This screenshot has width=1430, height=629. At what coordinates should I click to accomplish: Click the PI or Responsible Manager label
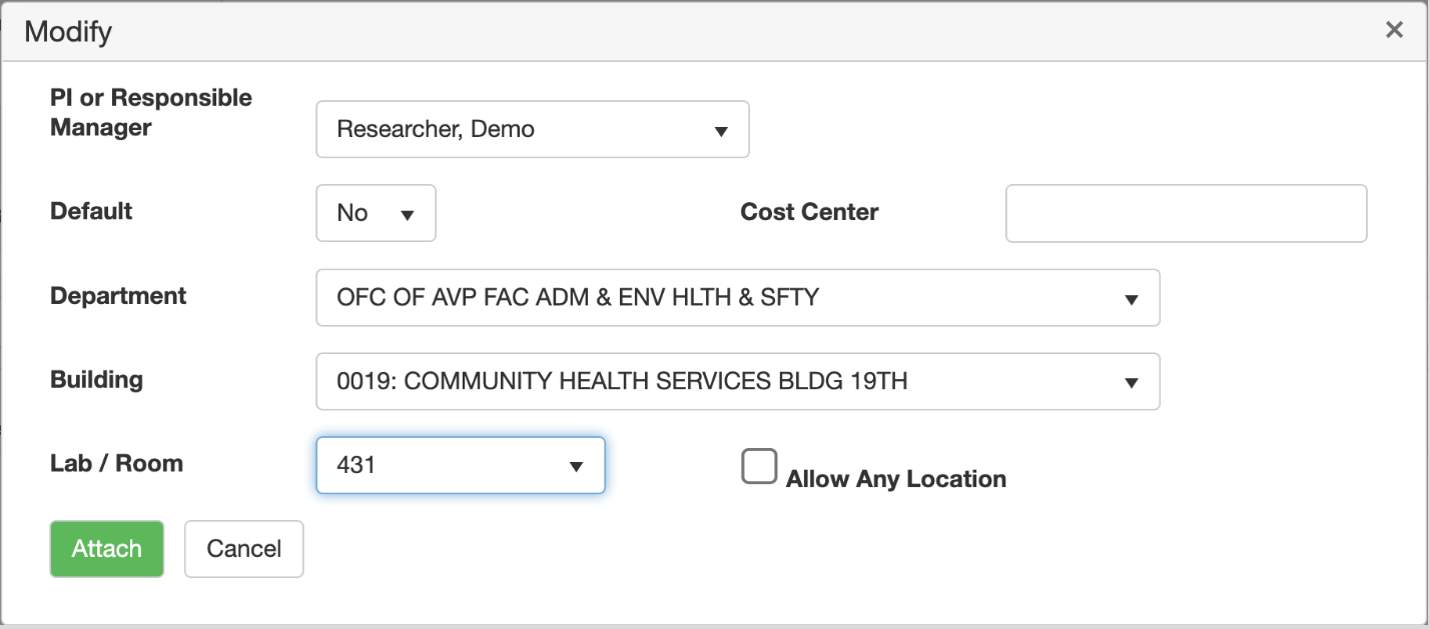tap(150, 112)
